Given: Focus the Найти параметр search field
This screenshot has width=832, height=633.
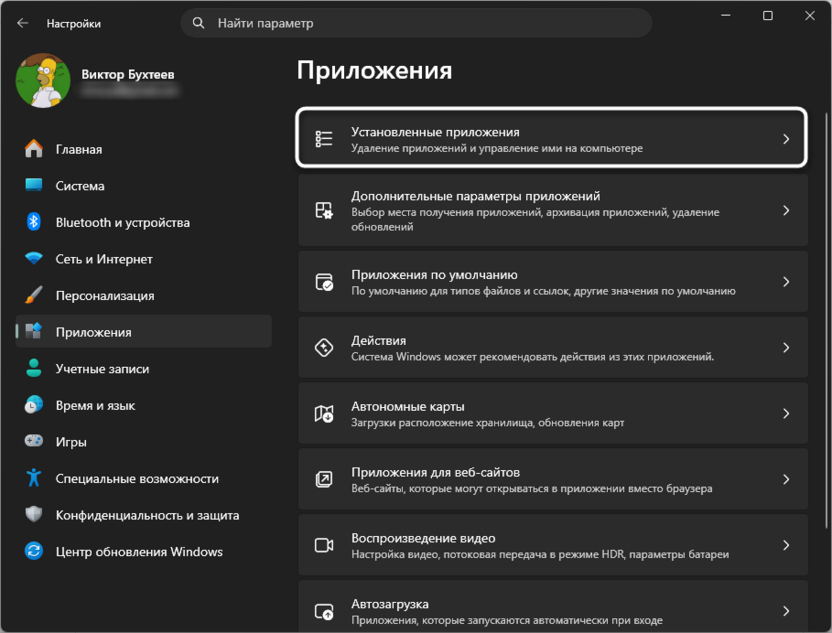Looking at the screenshot, I should (416, 23).
